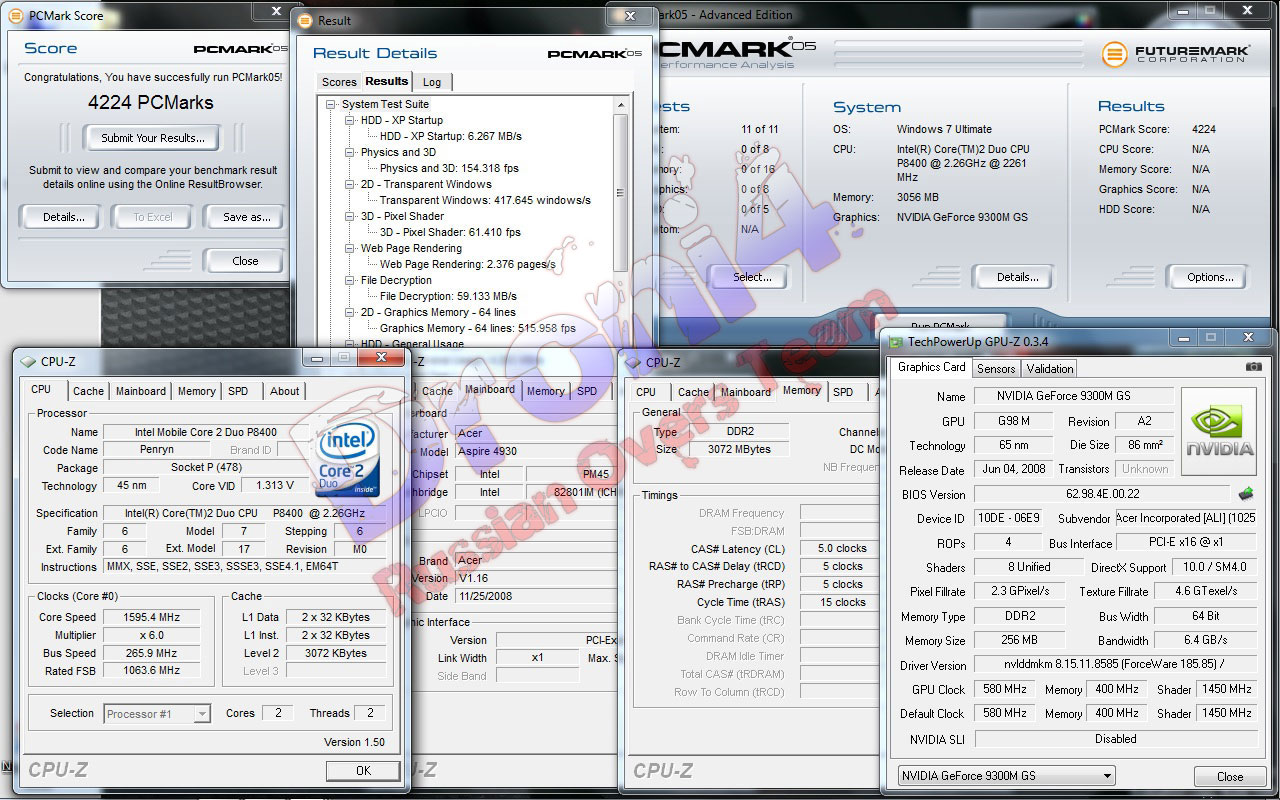Switch to GPU-Z Validation tab

point(1050,368)
